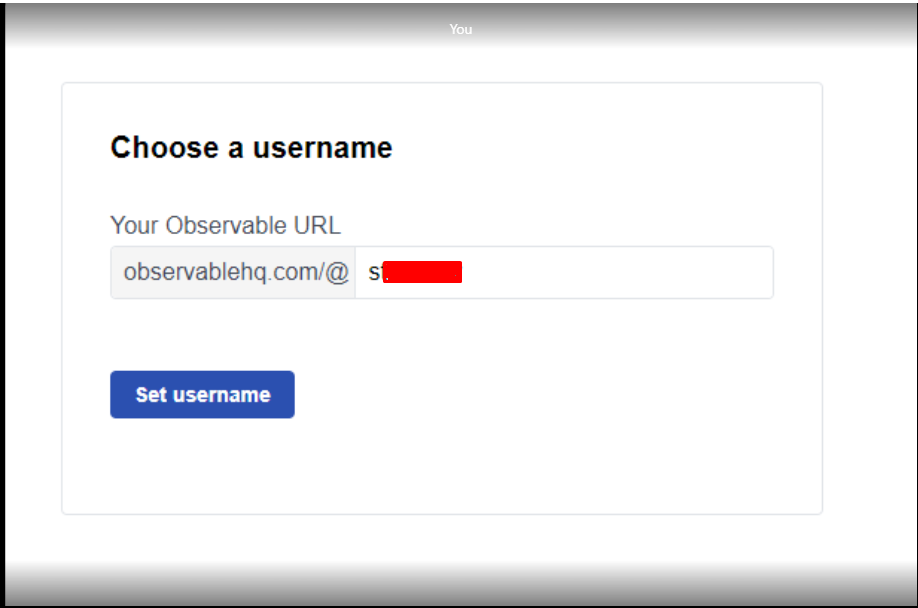This screenshot has height=608, width=918.
Task: Click the 'Choose a username' heading
Action: (251, 147)
